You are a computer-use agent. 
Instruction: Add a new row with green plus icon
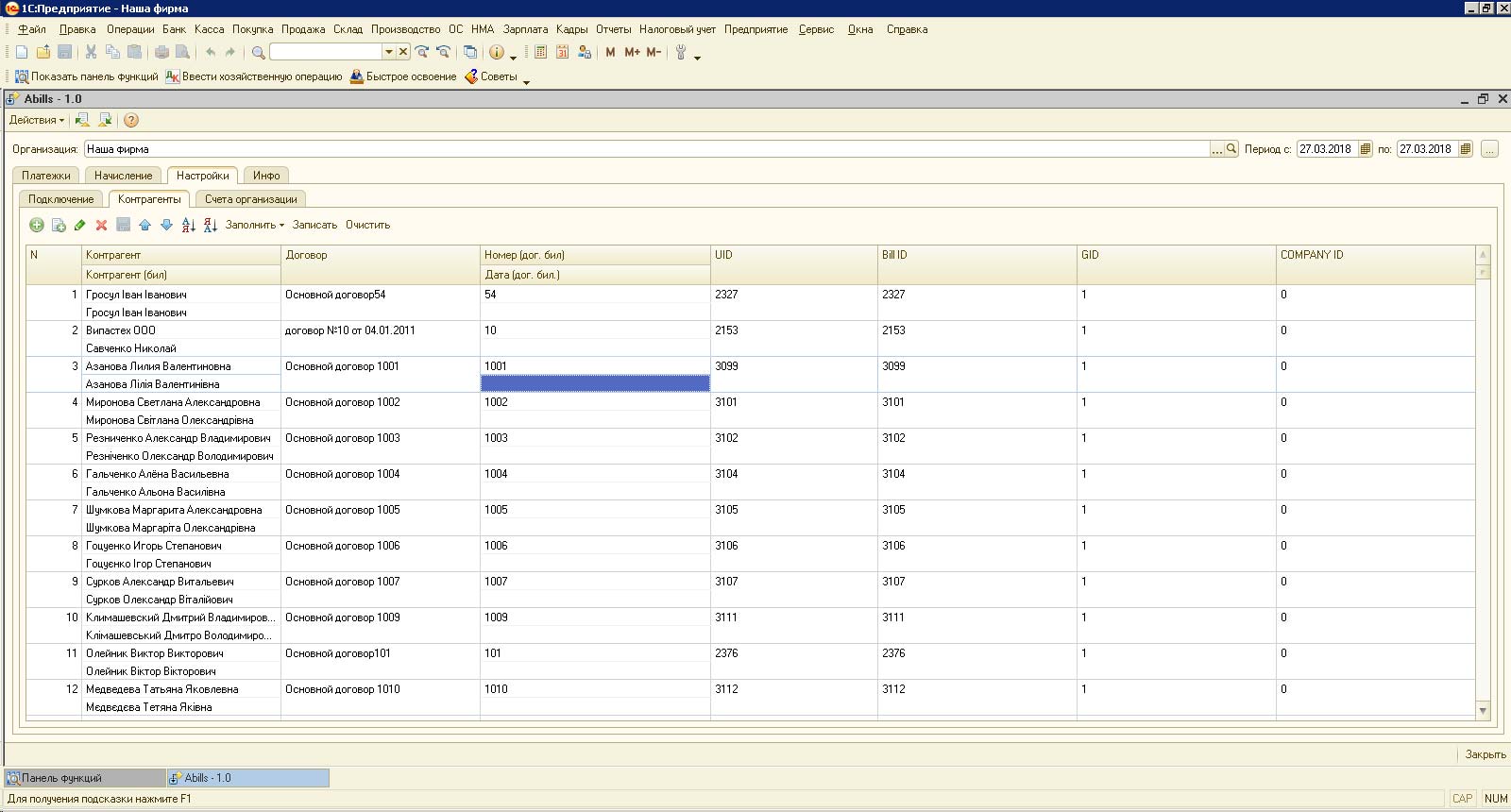click(37, 225)
